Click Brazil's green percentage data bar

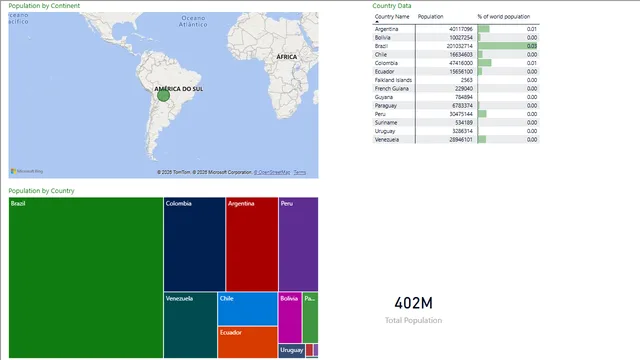pyautogui.click(x=507, y=46)
